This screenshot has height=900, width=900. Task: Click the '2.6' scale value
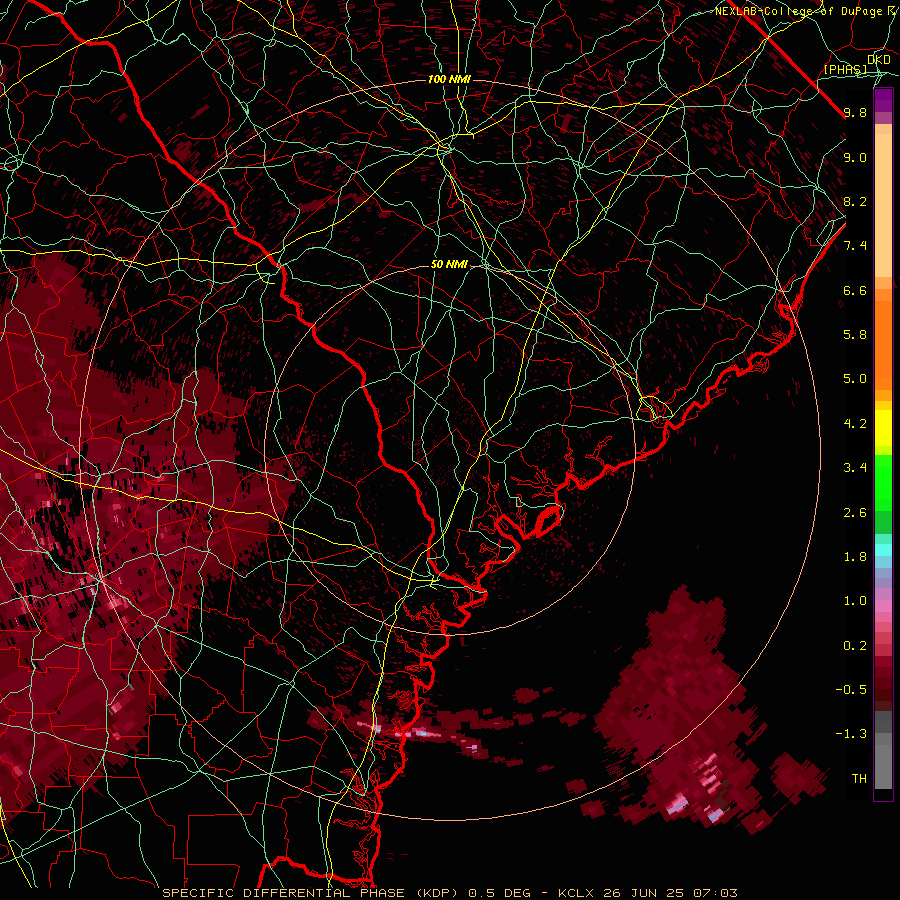coord(855,513)
